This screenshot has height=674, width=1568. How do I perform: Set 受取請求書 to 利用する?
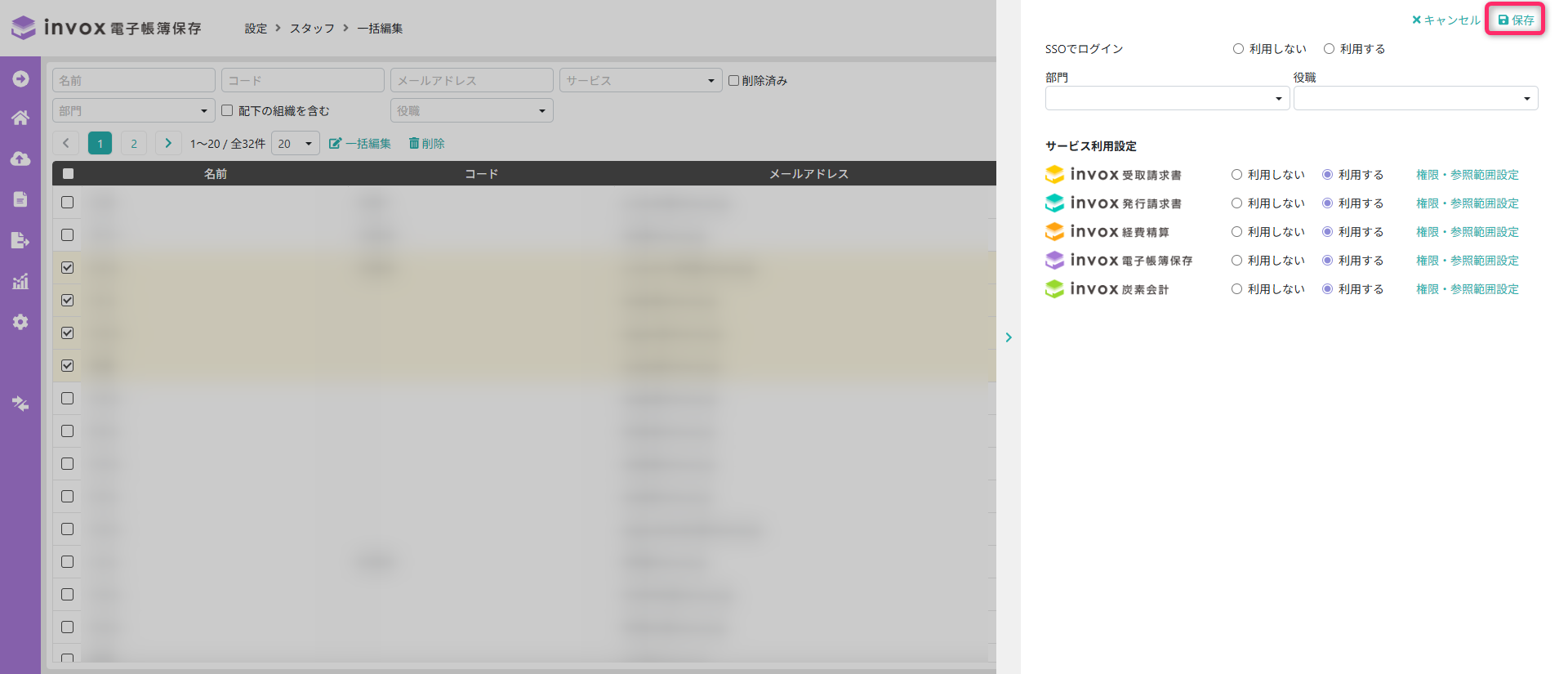pos(1327,175)
